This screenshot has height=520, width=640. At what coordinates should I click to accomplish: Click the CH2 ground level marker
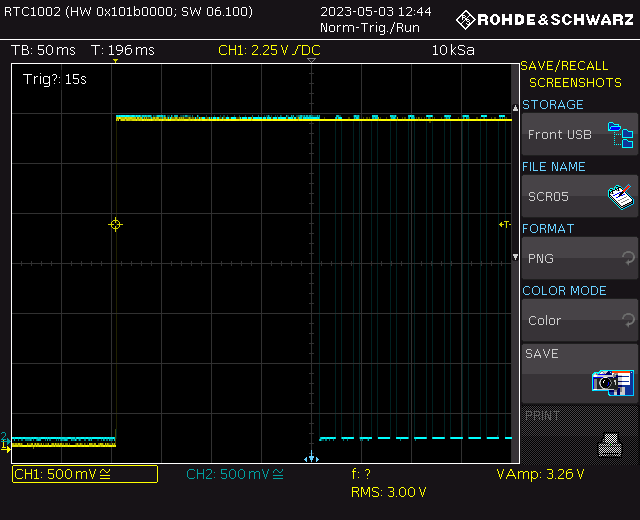click(x=5, y=438)
